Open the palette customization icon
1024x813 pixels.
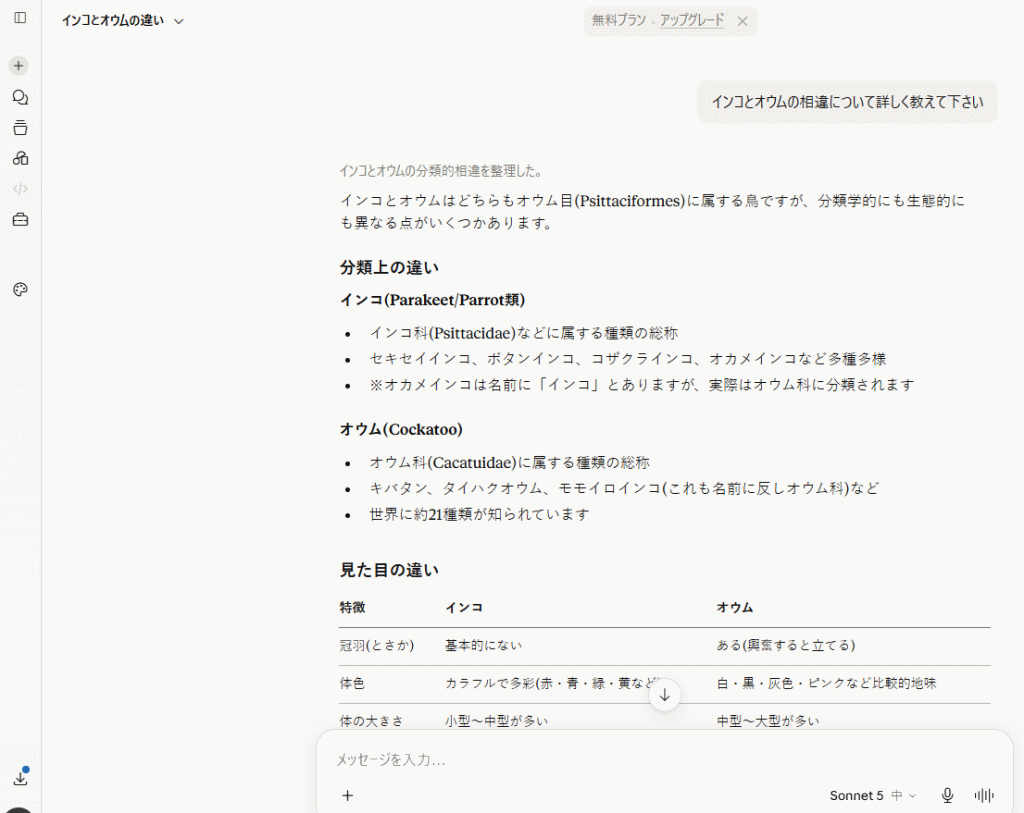click(20, 289)
